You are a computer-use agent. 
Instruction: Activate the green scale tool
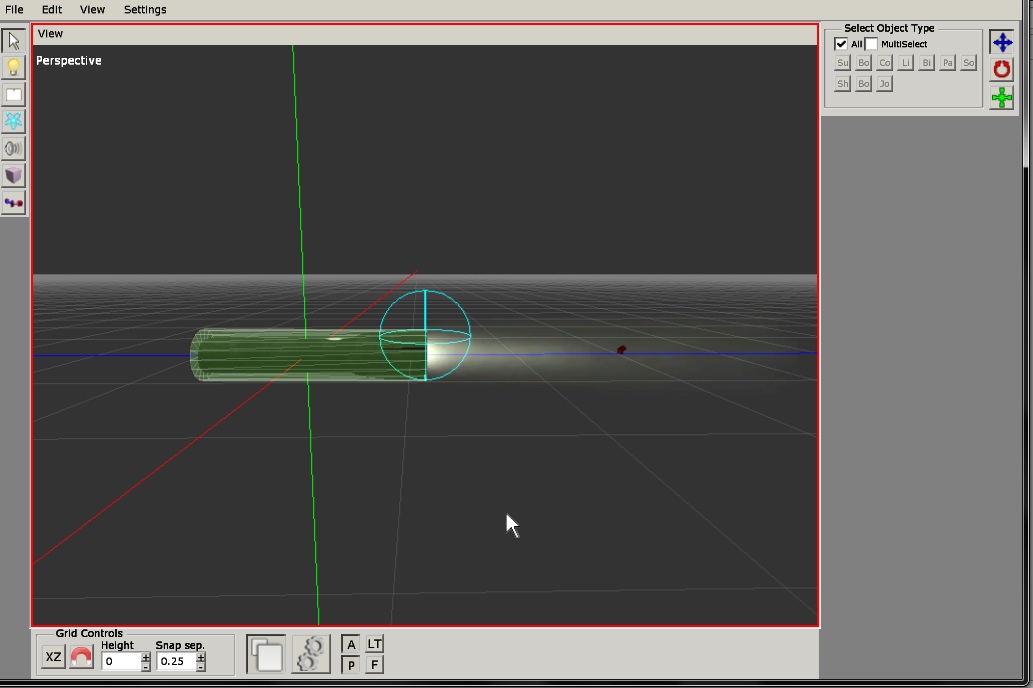(1001, 97)
